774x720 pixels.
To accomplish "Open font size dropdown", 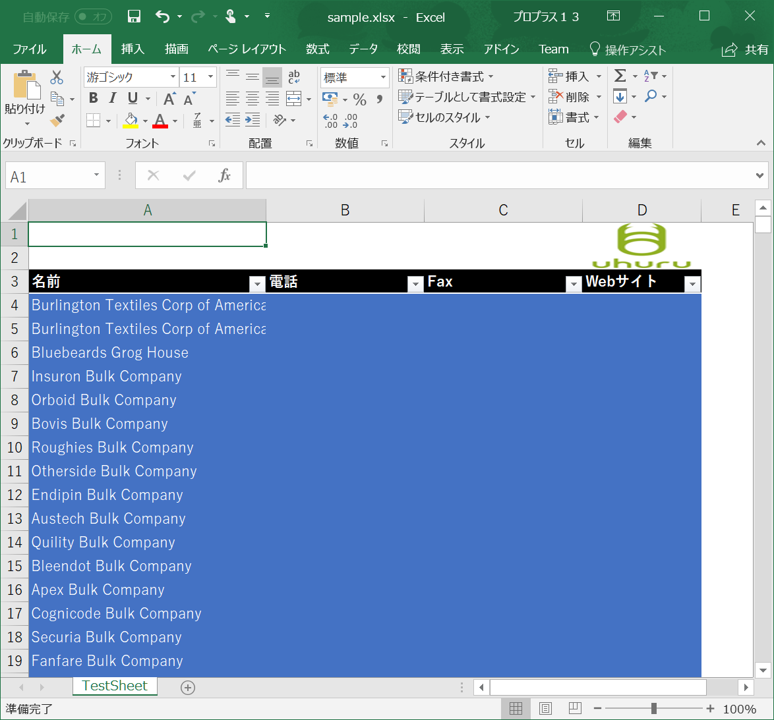I will tap(211, 77).
